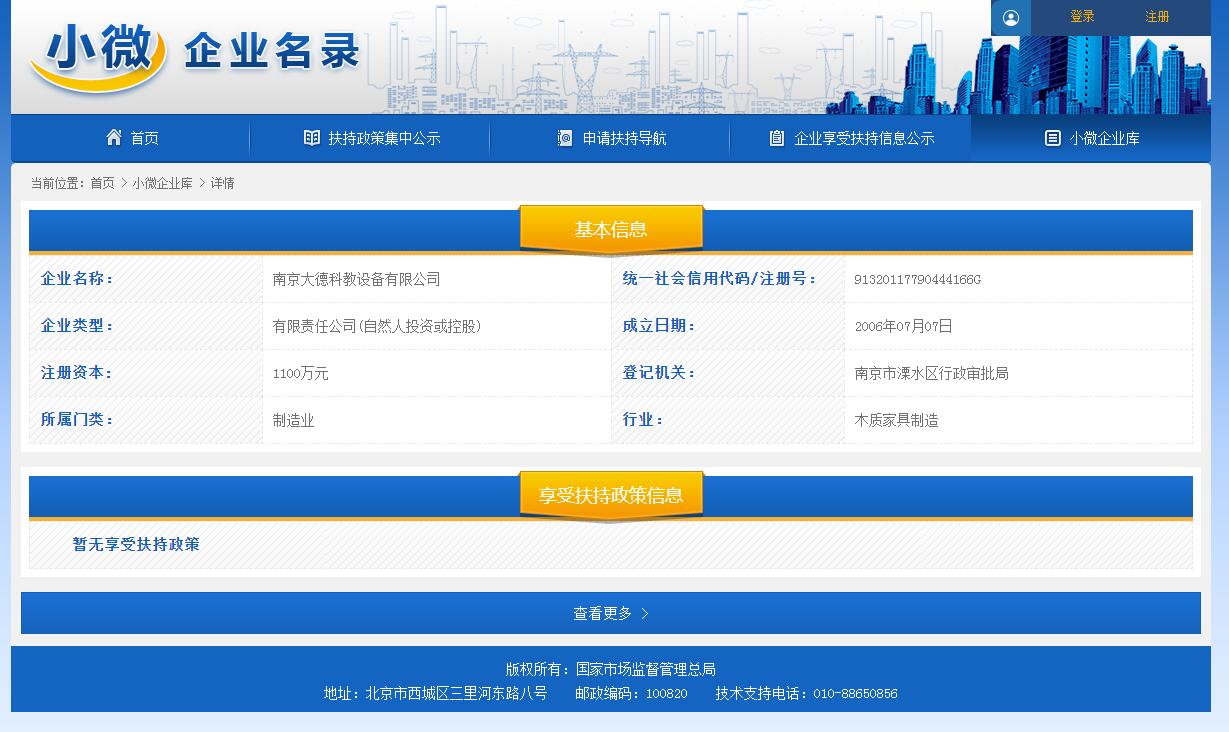This screenshot has width=1229, height=732.
Task: Click the user avatar icon at top right
Action: [1011, 17]
